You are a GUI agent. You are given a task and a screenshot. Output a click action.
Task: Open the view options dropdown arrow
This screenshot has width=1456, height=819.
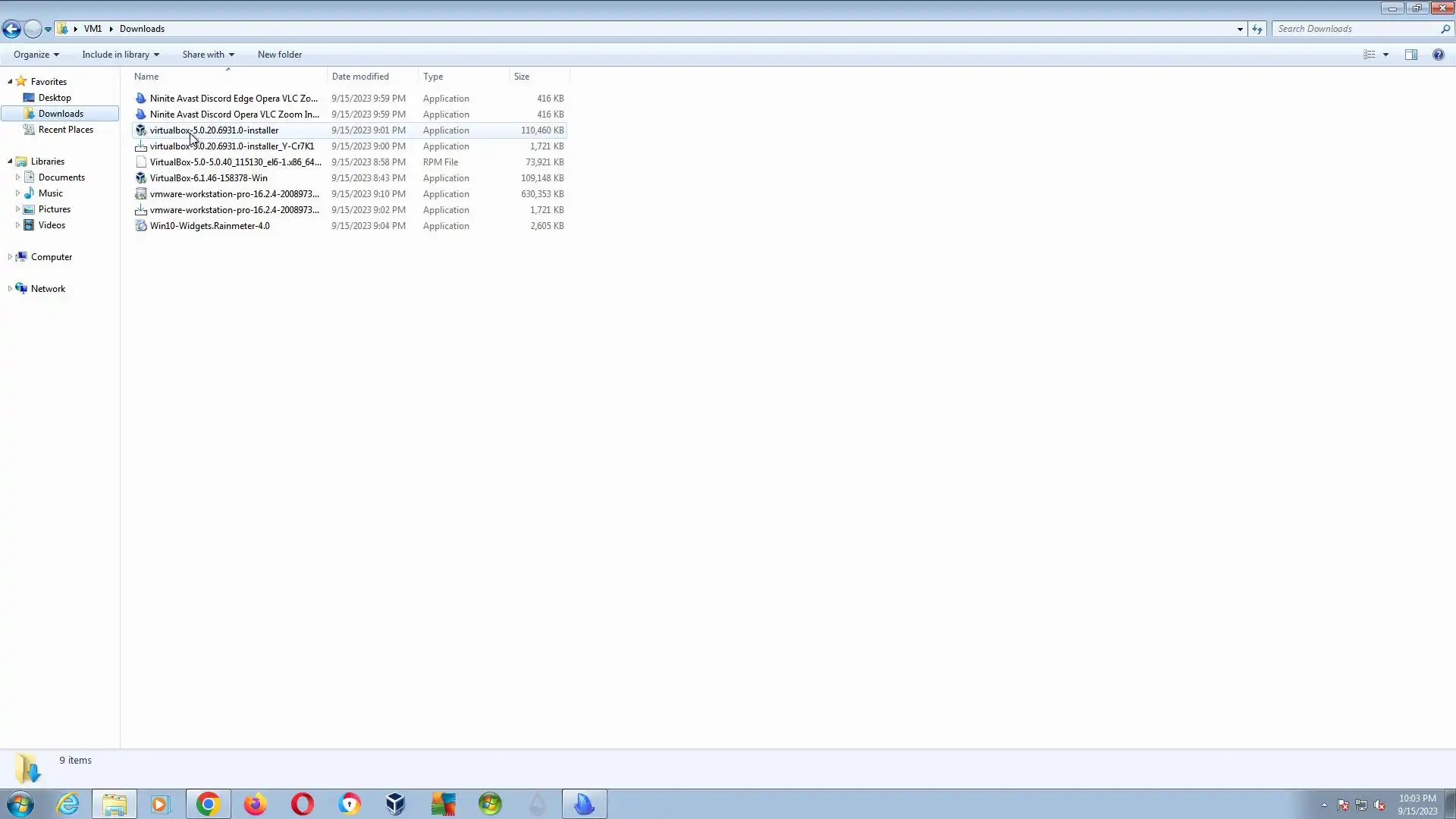coord(1385,55)
